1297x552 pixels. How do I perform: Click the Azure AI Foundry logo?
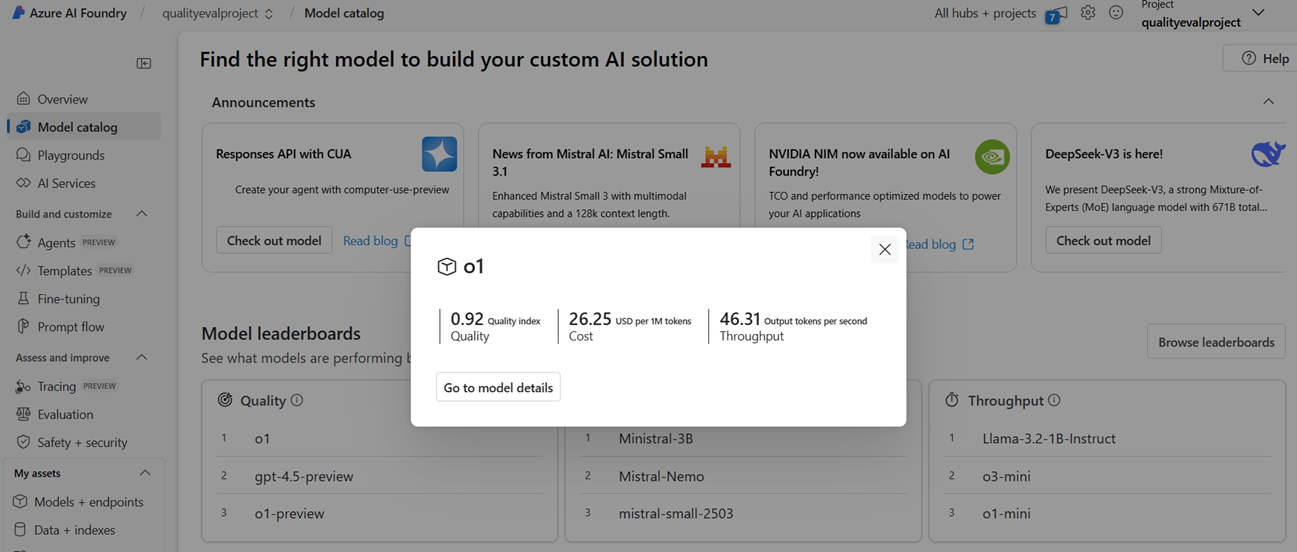pos(18,13)
